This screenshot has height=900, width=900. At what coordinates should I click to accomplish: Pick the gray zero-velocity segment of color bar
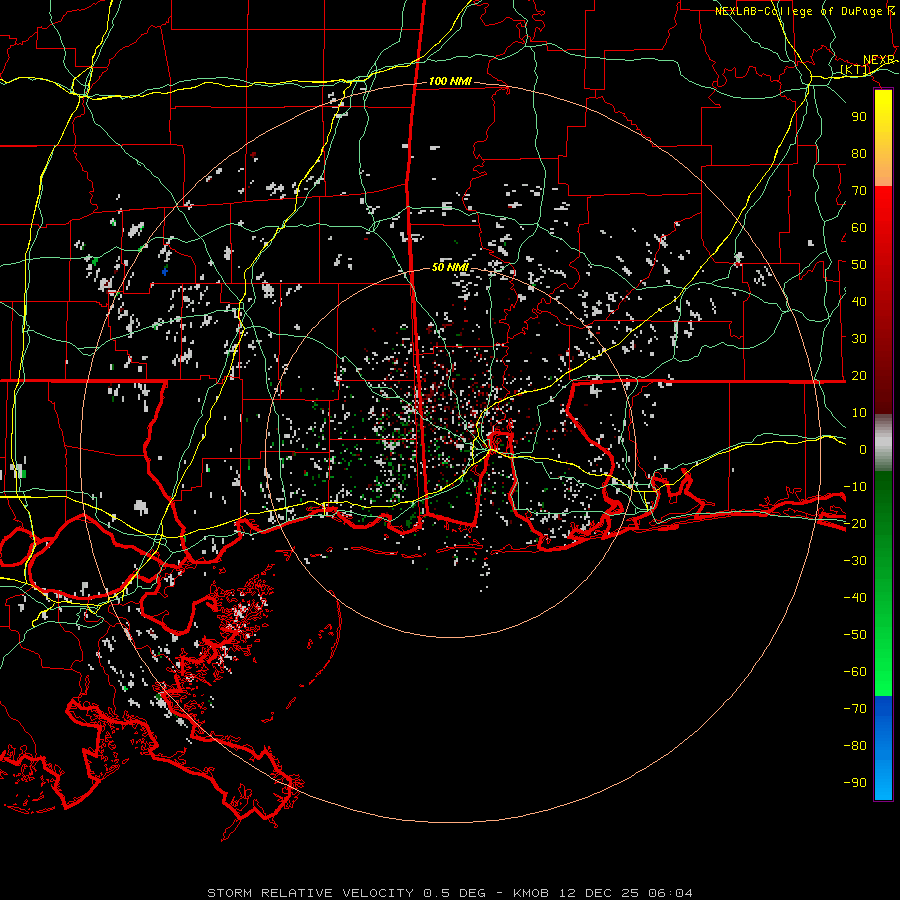click(883, 442)
